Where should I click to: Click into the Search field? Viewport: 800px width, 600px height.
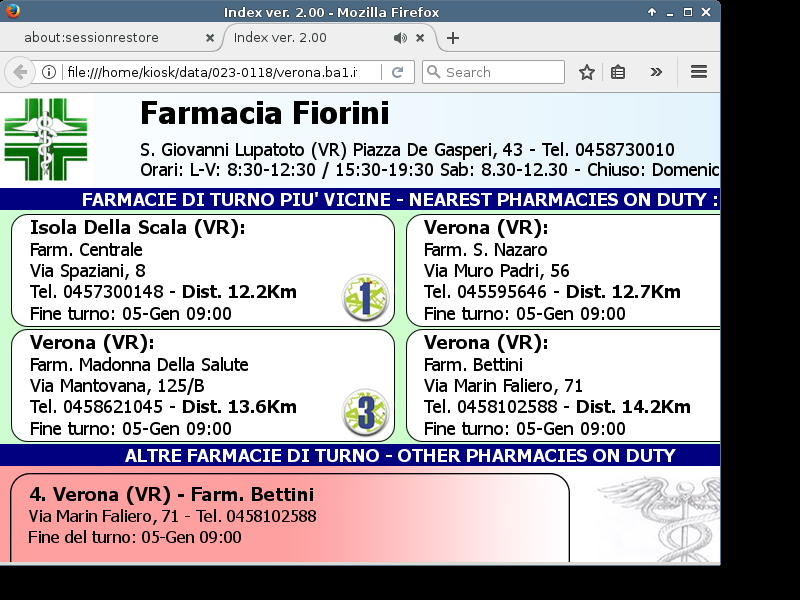tap(500, 72)
